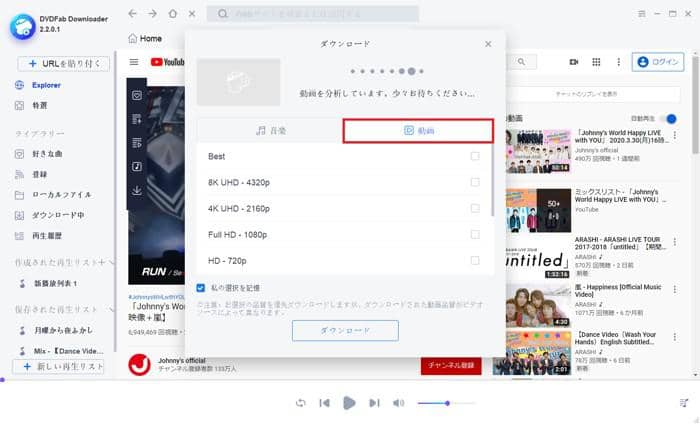Check the Full HD - 1080p checkbox
The width and height of the screenshot is (700, 424).
pyautogui.click(x=475, y=234)
